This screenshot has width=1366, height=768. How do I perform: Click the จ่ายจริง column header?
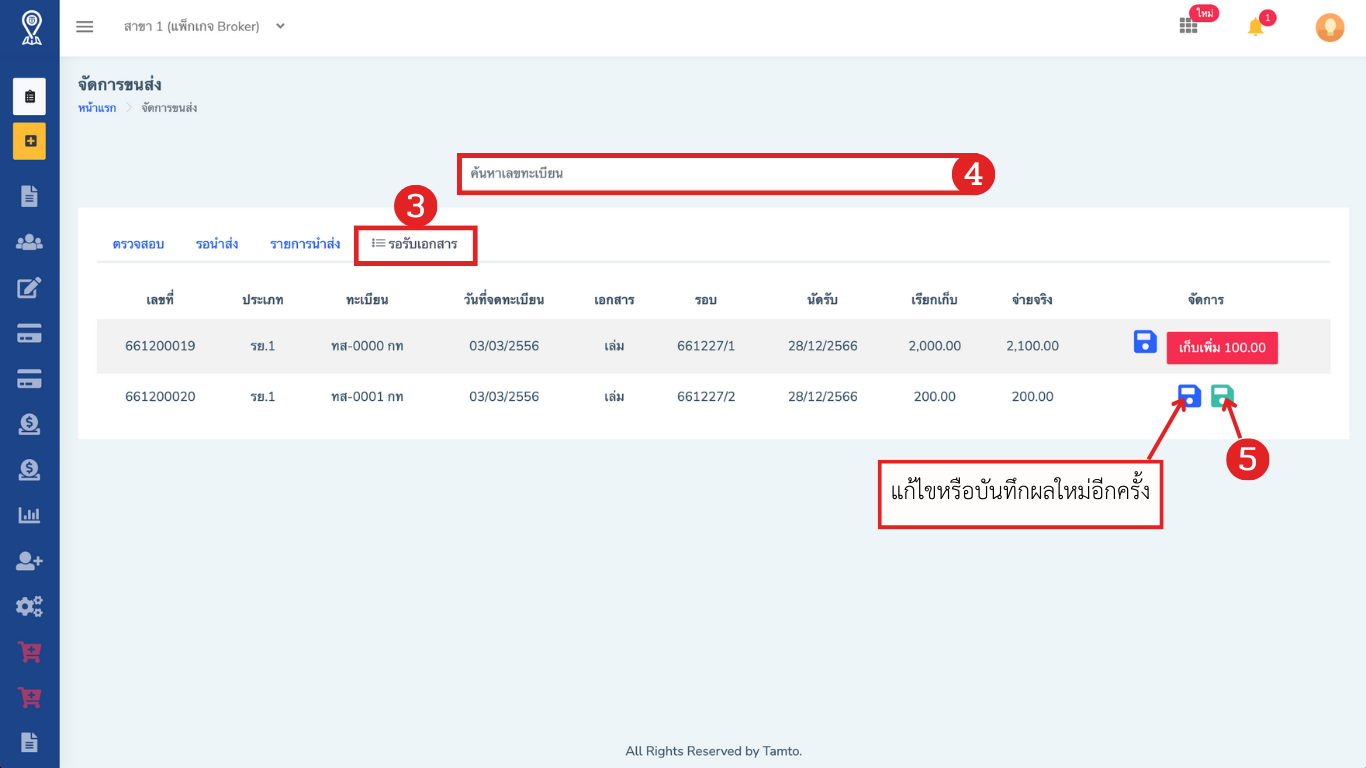pyautogui.click(x=1032, y=300)
